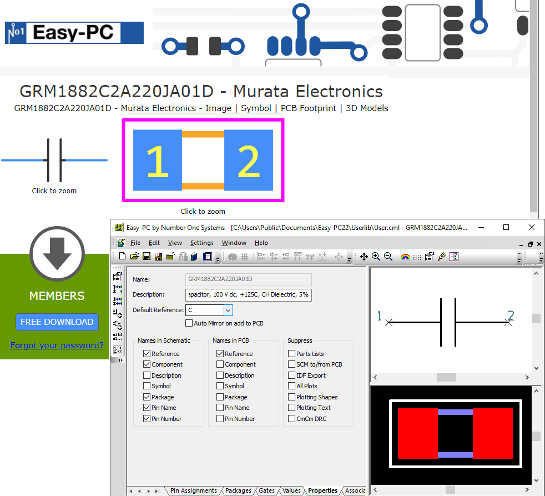Check Component under Names in PCB
This screenshot has width=545, height=496.
coord(220,364)
